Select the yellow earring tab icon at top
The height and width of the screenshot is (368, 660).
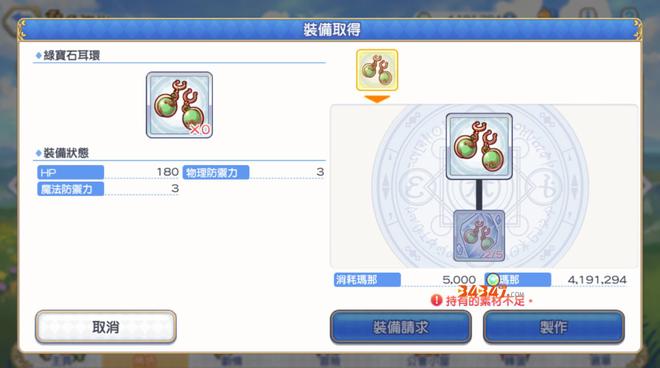[377, 70]
